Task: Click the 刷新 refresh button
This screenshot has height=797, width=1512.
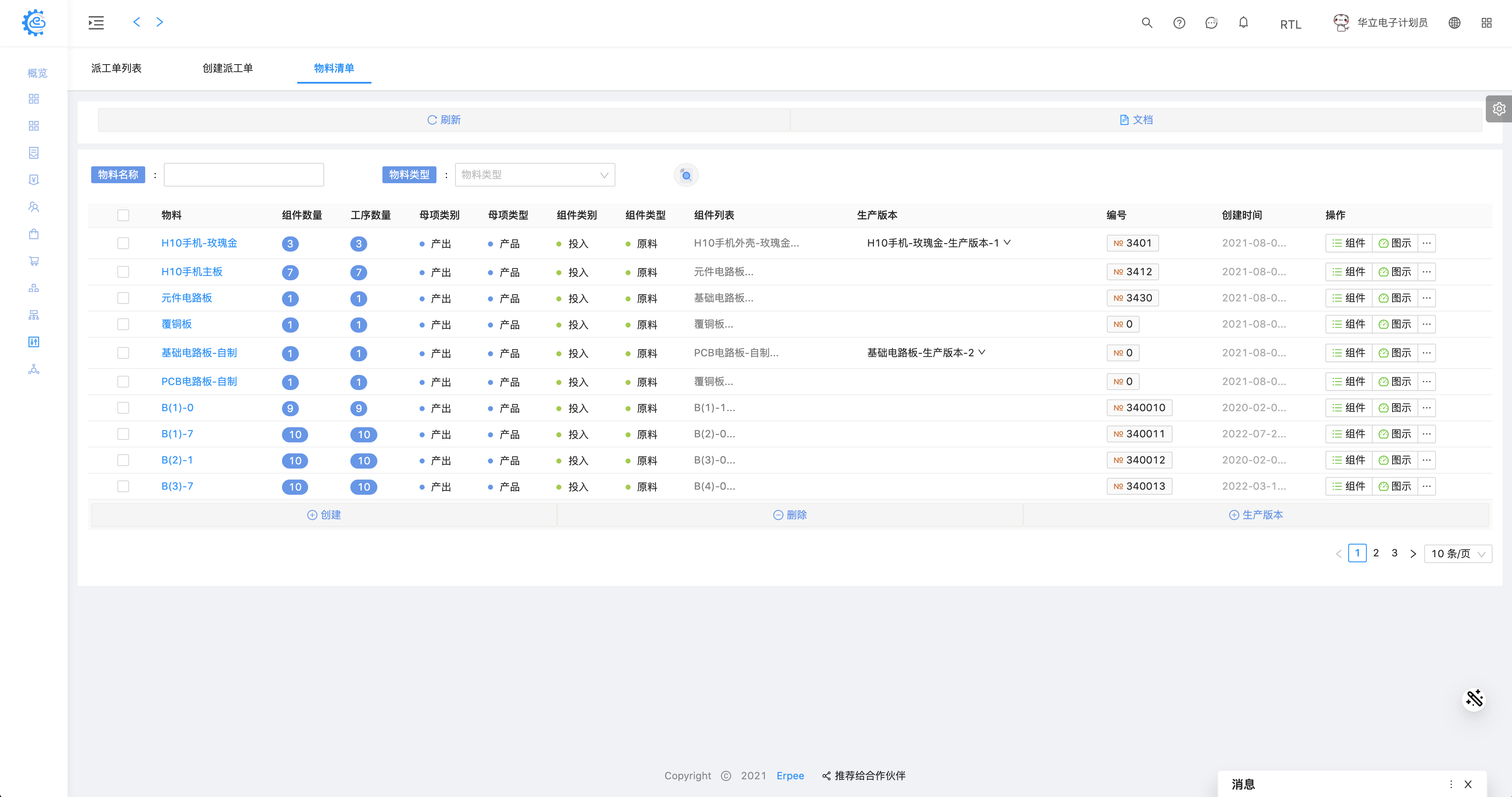Action: tap(444, 120)
